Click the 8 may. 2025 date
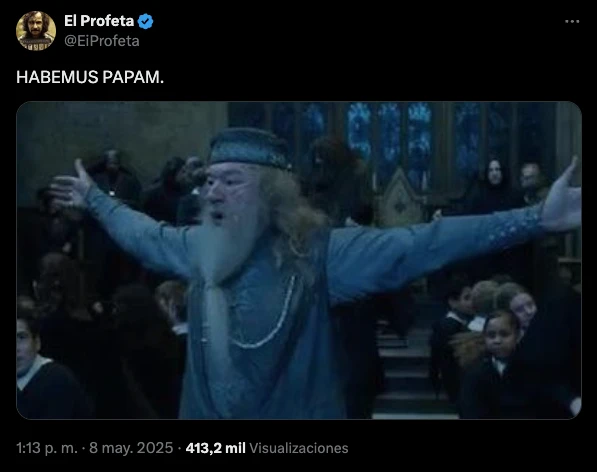The width and height of the screenshot is (597, 472). point(131,448)
